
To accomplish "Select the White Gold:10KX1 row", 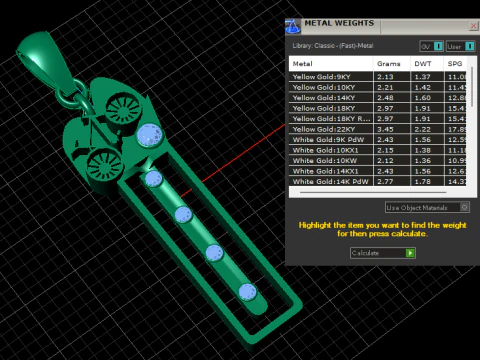I will (377, 150).
